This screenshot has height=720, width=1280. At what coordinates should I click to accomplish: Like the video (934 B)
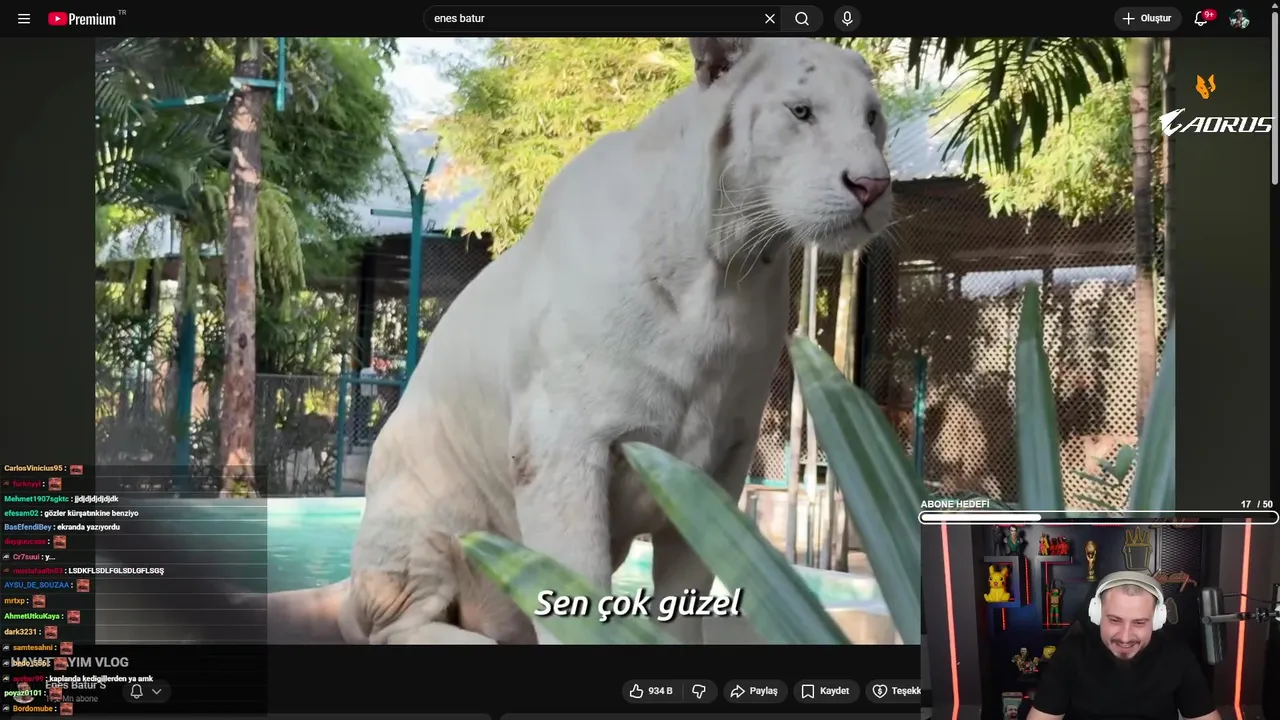point(650,691)
